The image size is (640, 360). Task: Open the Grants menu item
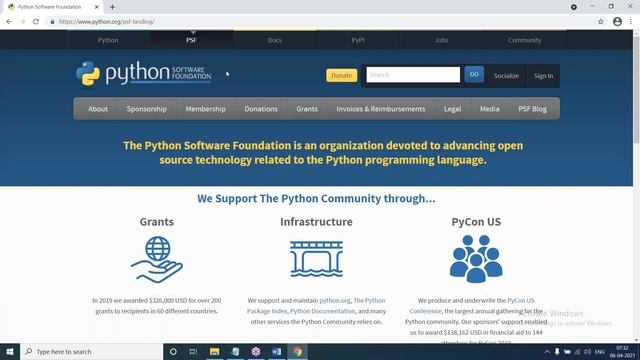[x=307, y=109]
